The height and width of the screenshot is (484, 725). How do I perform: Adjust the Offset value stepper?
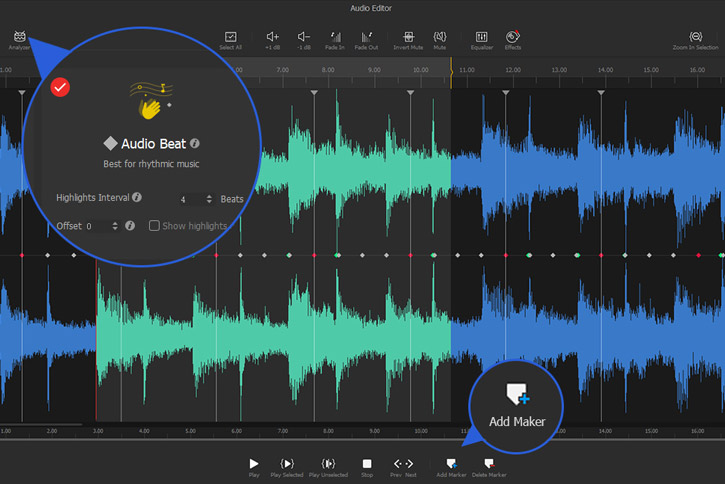116,227
